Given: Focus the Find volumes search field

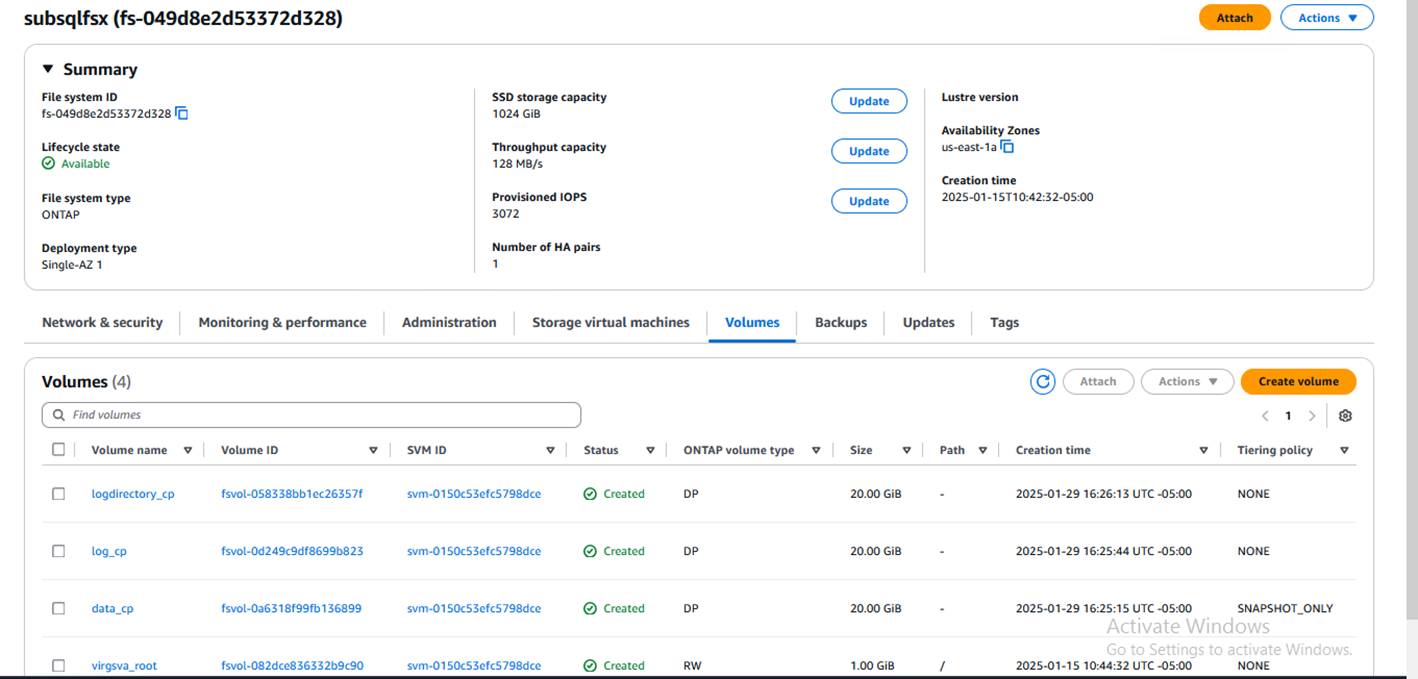Looking at the screenshot, I should (x=311, y=415).
